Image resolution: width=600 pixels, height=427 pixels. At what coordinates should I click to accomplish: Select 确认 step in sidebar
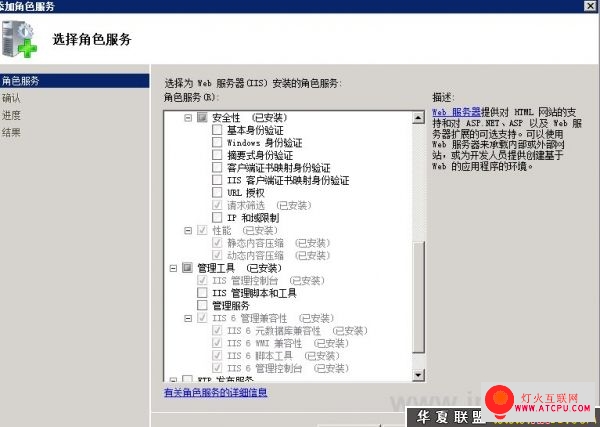click(11, 98)
